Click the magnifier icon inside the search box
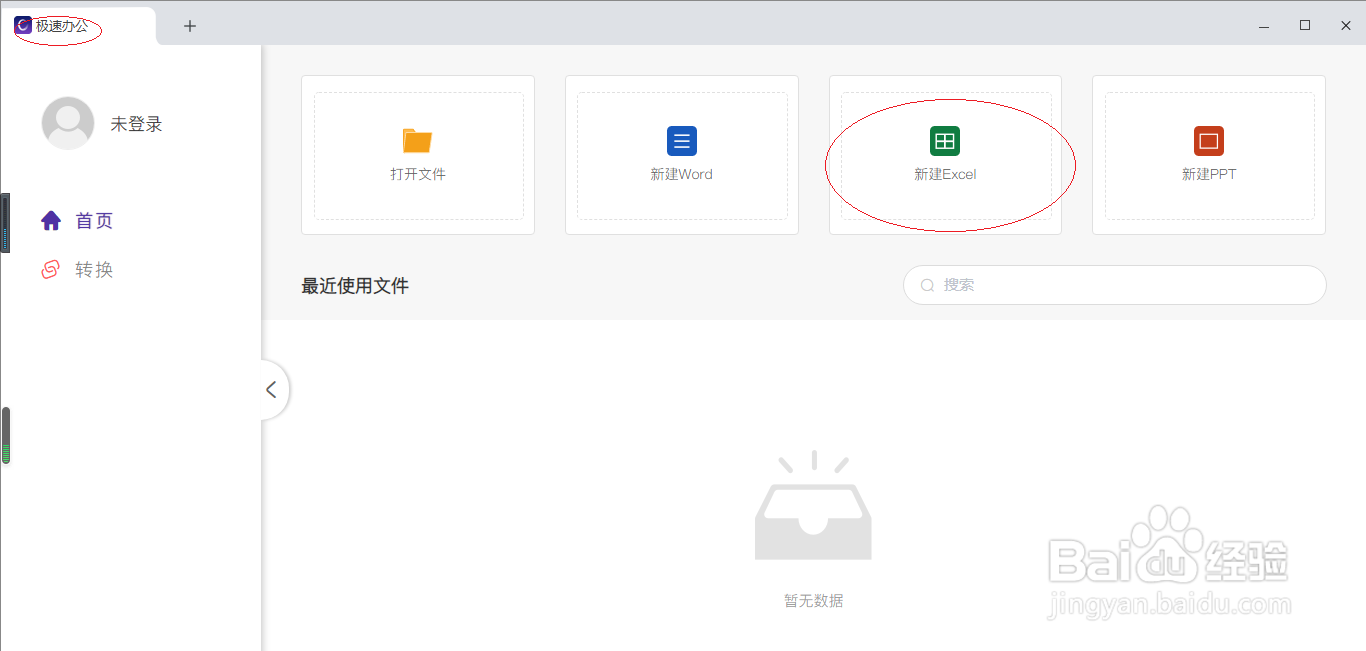 click(x=927, y=285)
